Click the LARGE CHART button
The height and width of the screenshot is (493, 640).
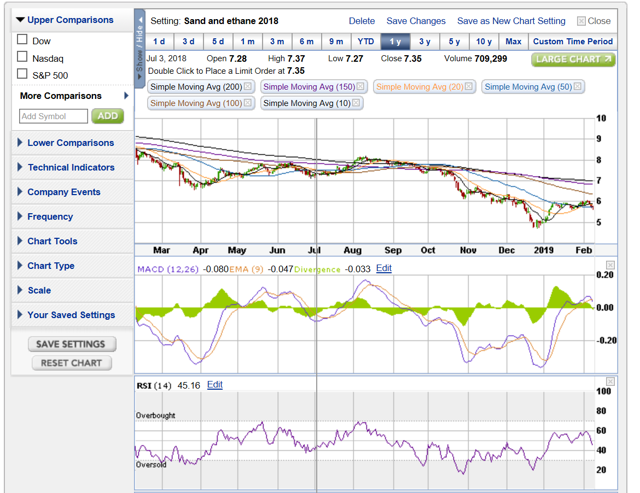[x=573, y=60]
